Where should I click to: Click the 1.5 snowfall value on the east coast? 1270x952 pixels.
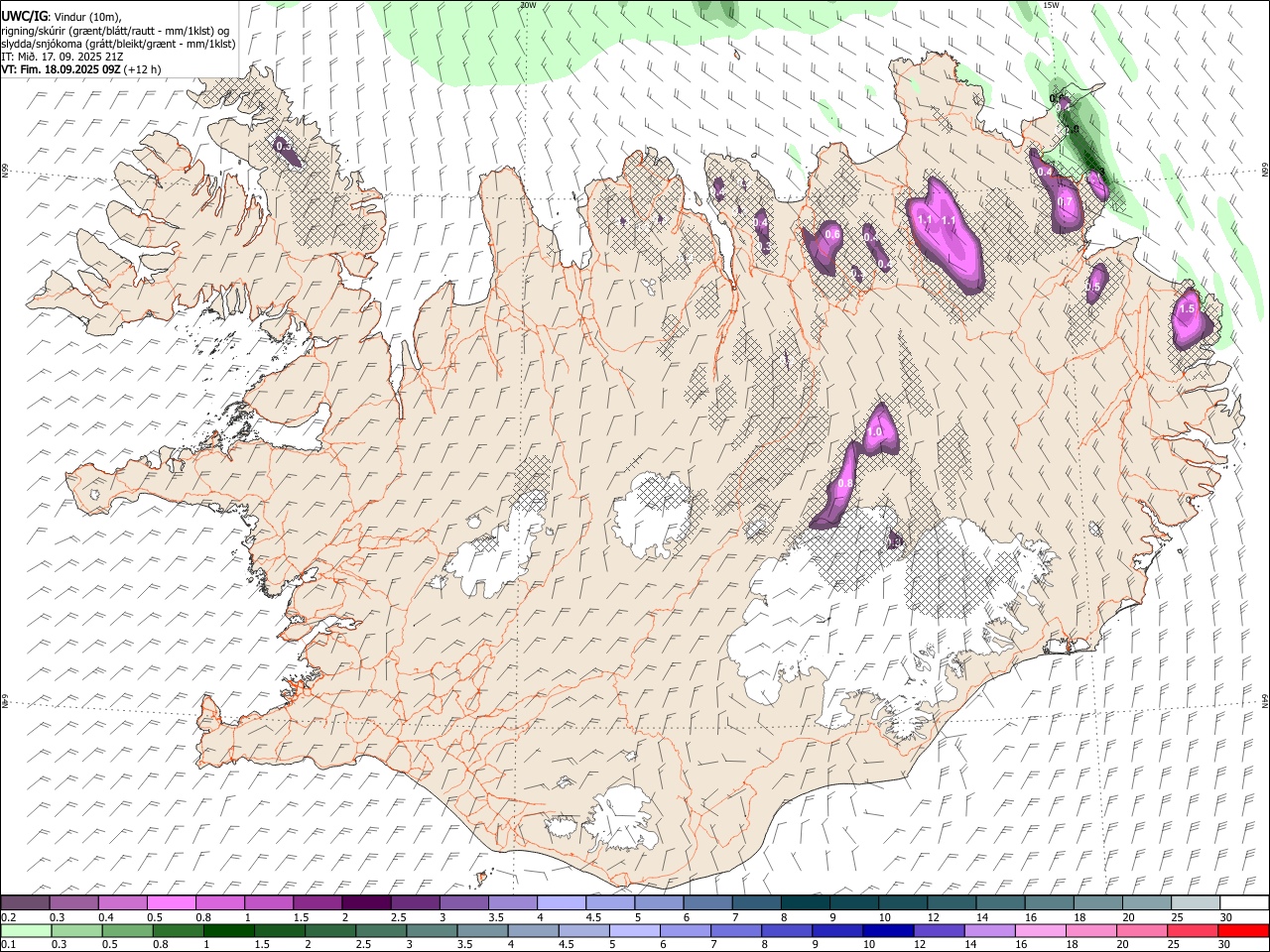point(1187,309)
